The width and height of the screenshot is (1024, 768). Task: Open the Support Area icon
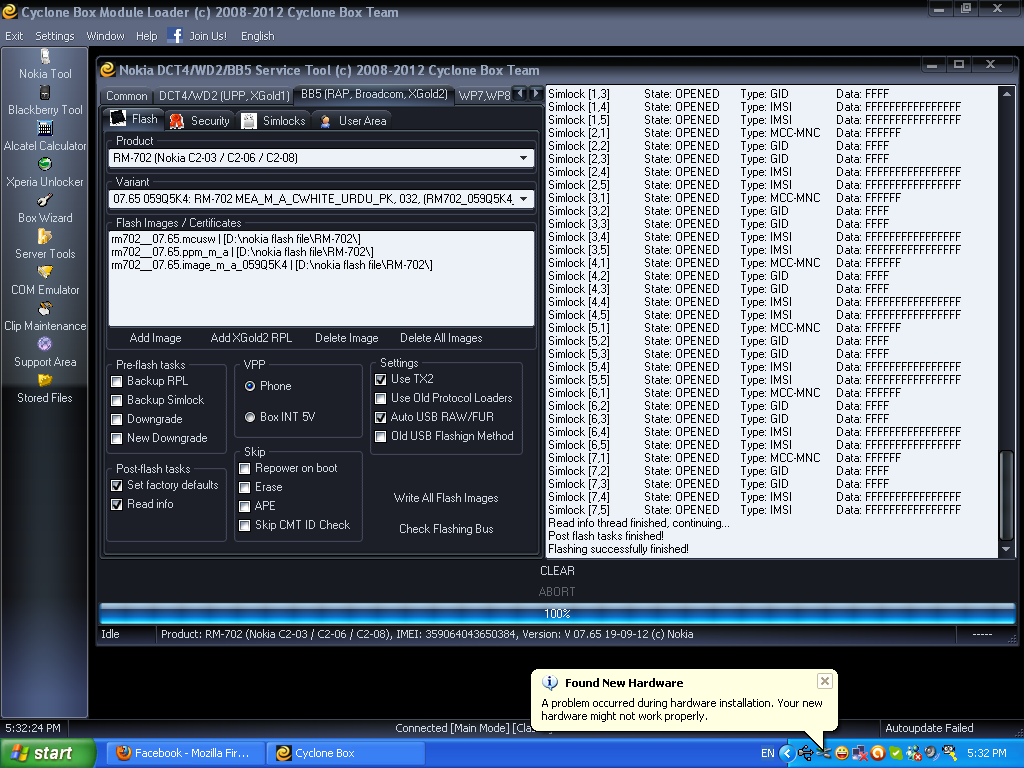click(45, 344)
